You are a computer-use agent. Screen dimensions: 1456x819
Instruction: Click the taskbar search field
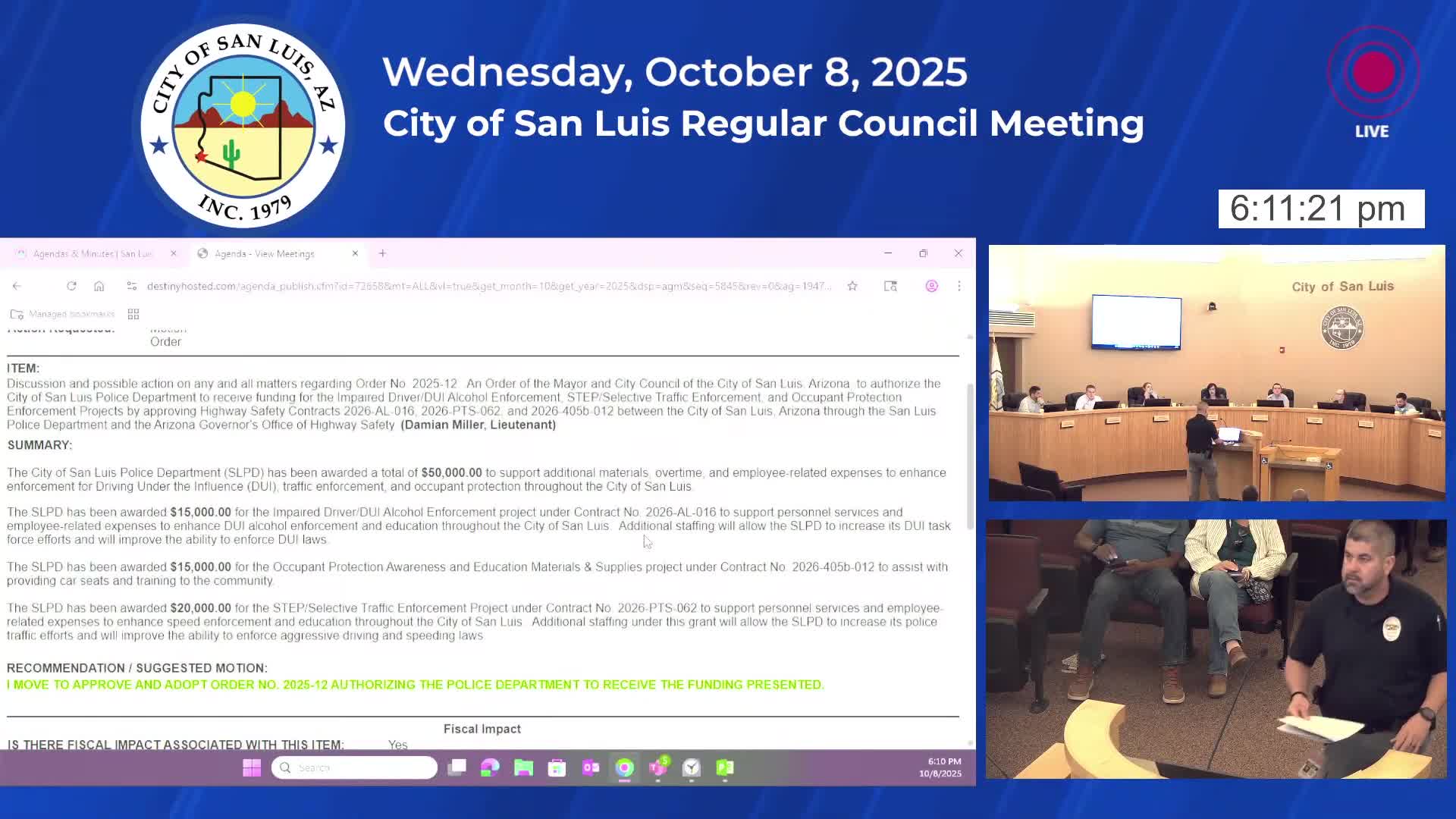pyautogui.click(x=353, y=767)
